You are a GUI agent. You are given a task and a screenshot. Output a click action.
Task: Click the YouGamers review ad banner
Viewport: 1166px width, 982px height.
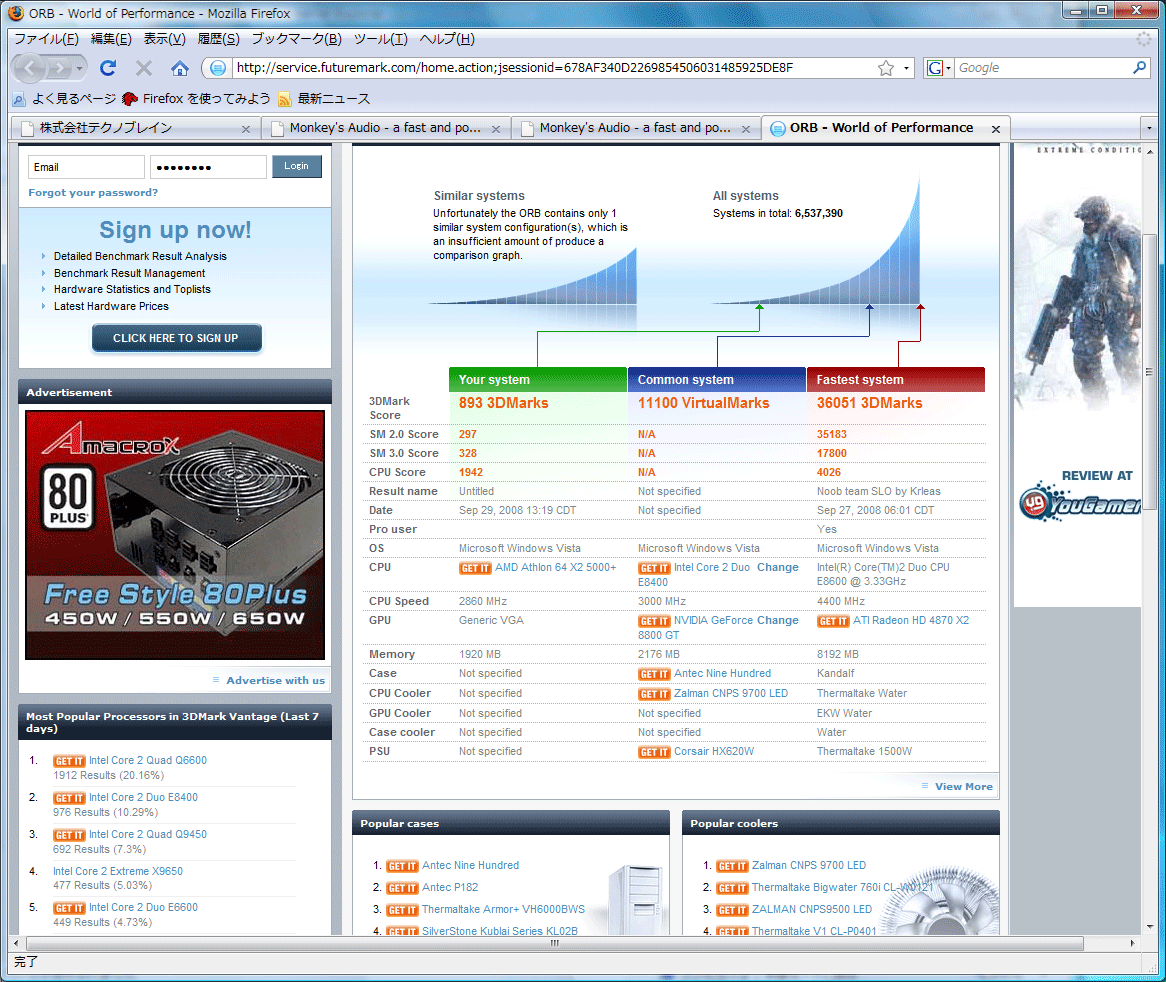tap(1078, 375)
